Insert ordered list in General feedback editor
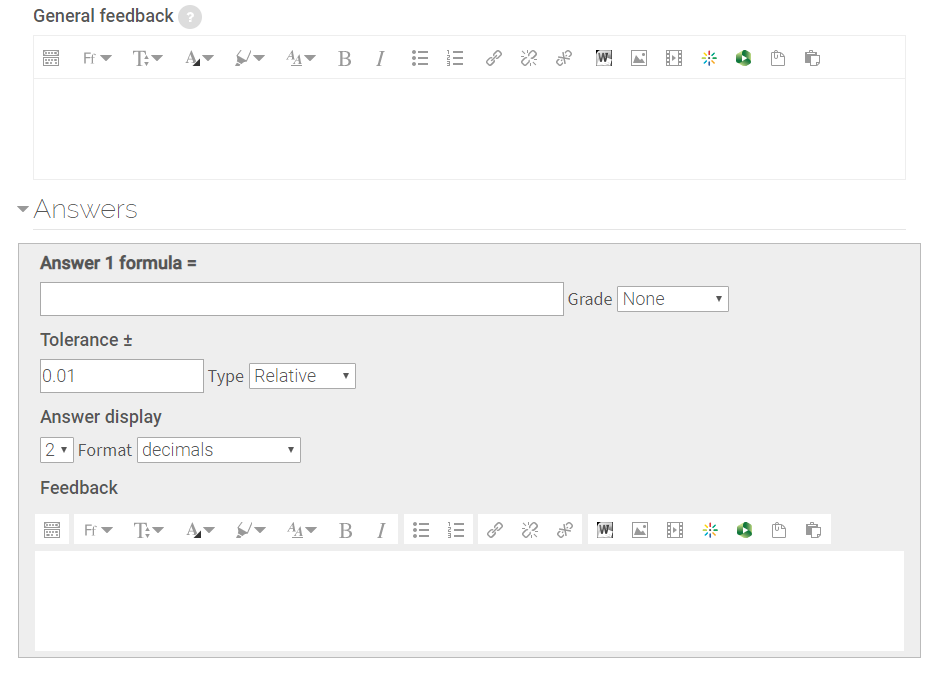The image size is (929, 687). tap(455, 58)
